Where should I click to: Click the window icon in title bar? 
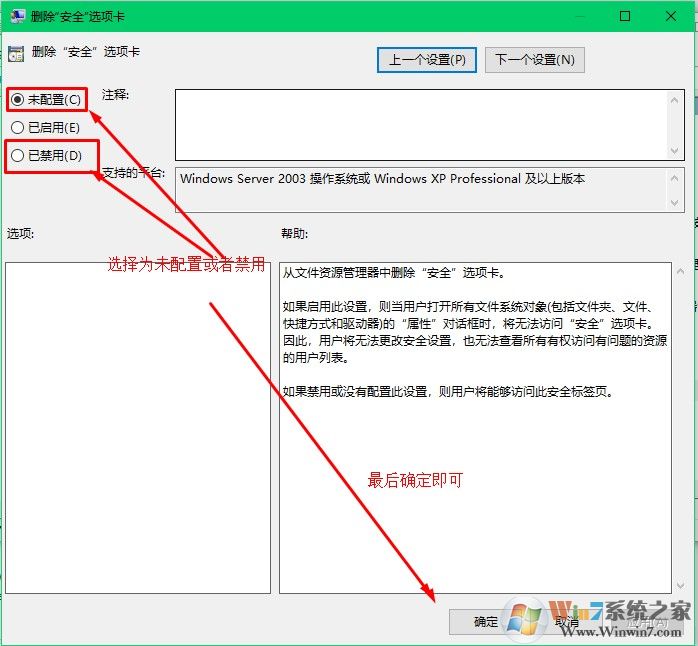(x=17, y=16)
